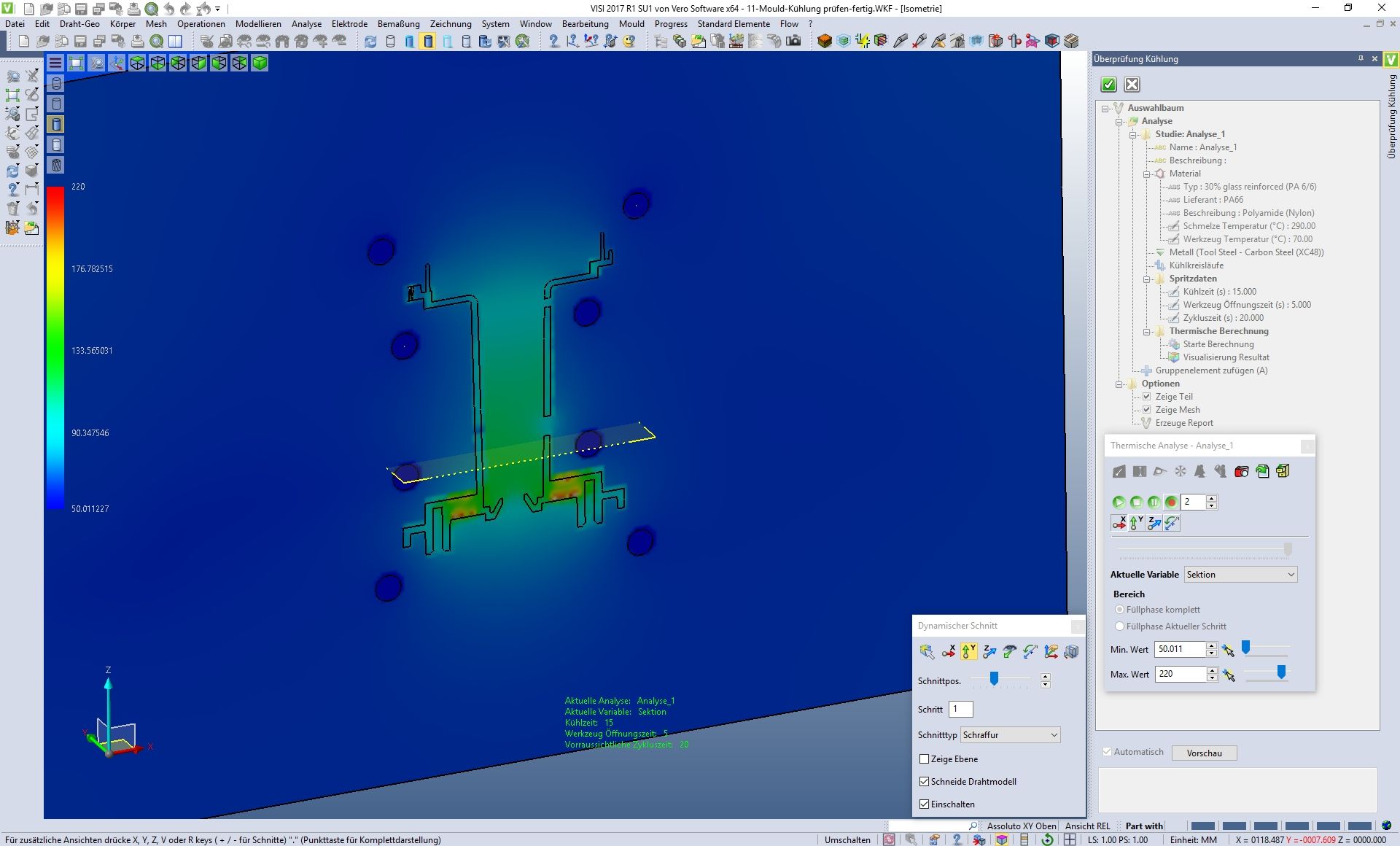Toggle the Zeige Ebene checkbox
This screenshot has height=846, width=1400.
tap(924, 759)
